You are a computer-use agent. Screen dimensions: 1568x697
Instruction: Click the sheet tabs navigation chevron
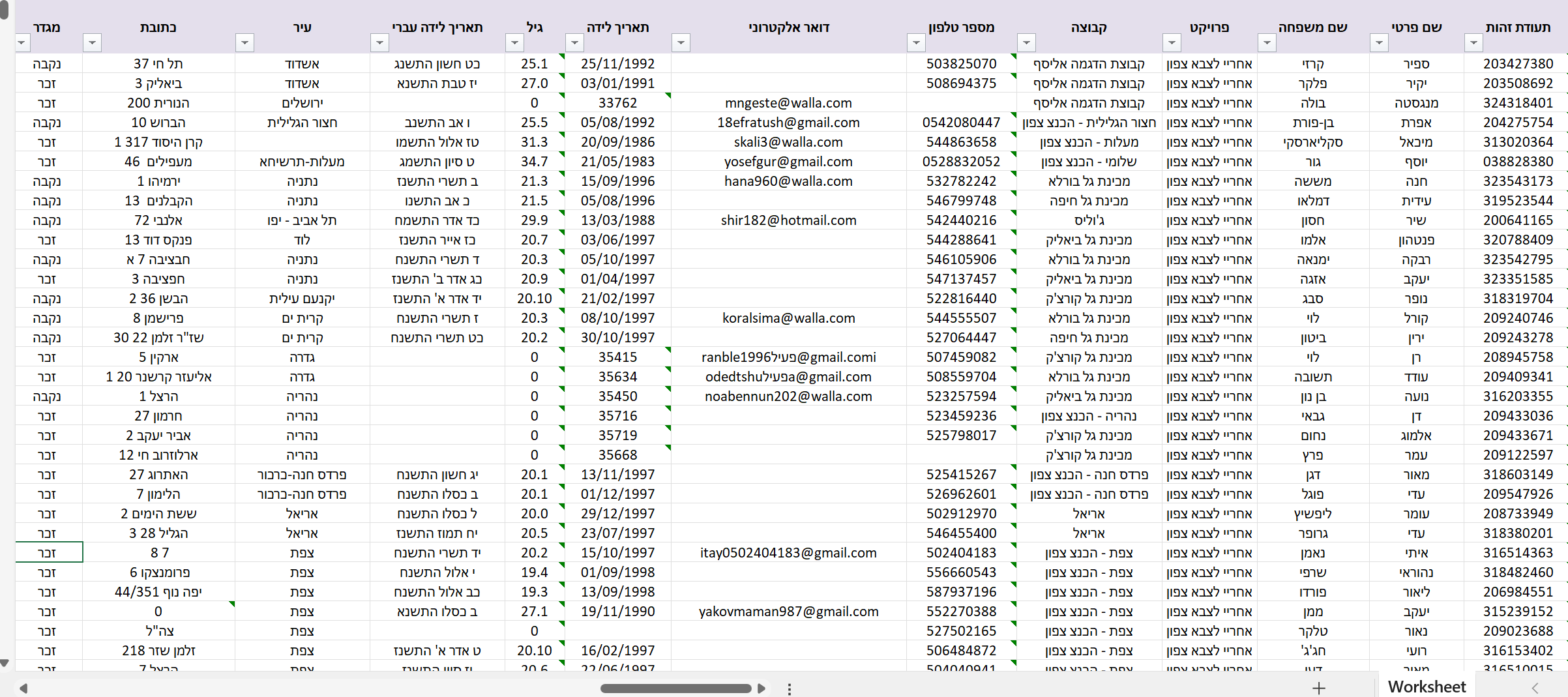1535,688
